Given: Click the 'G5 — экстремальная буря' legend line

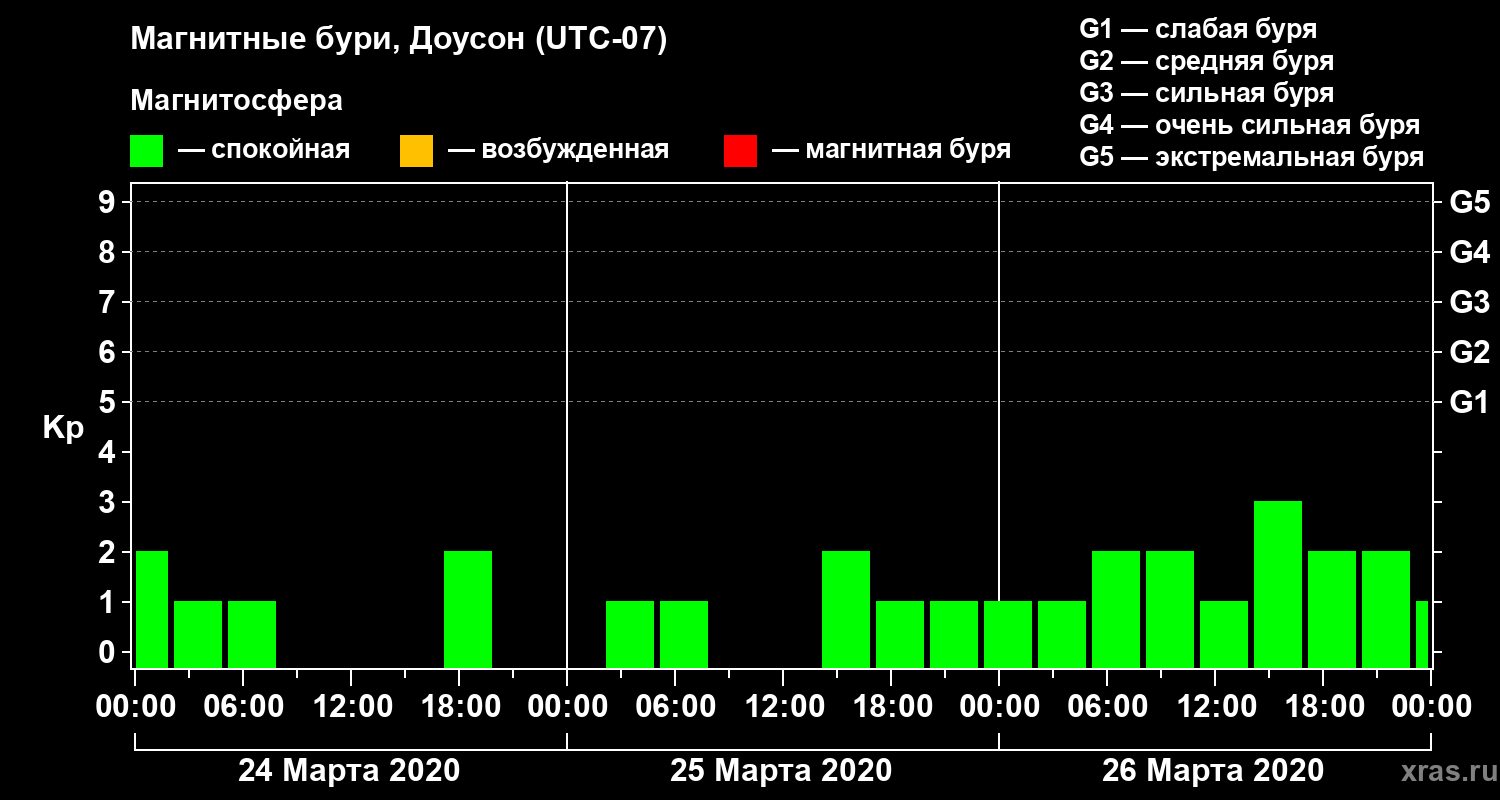Looking at the screenshot, I should tap(1251, 157).
